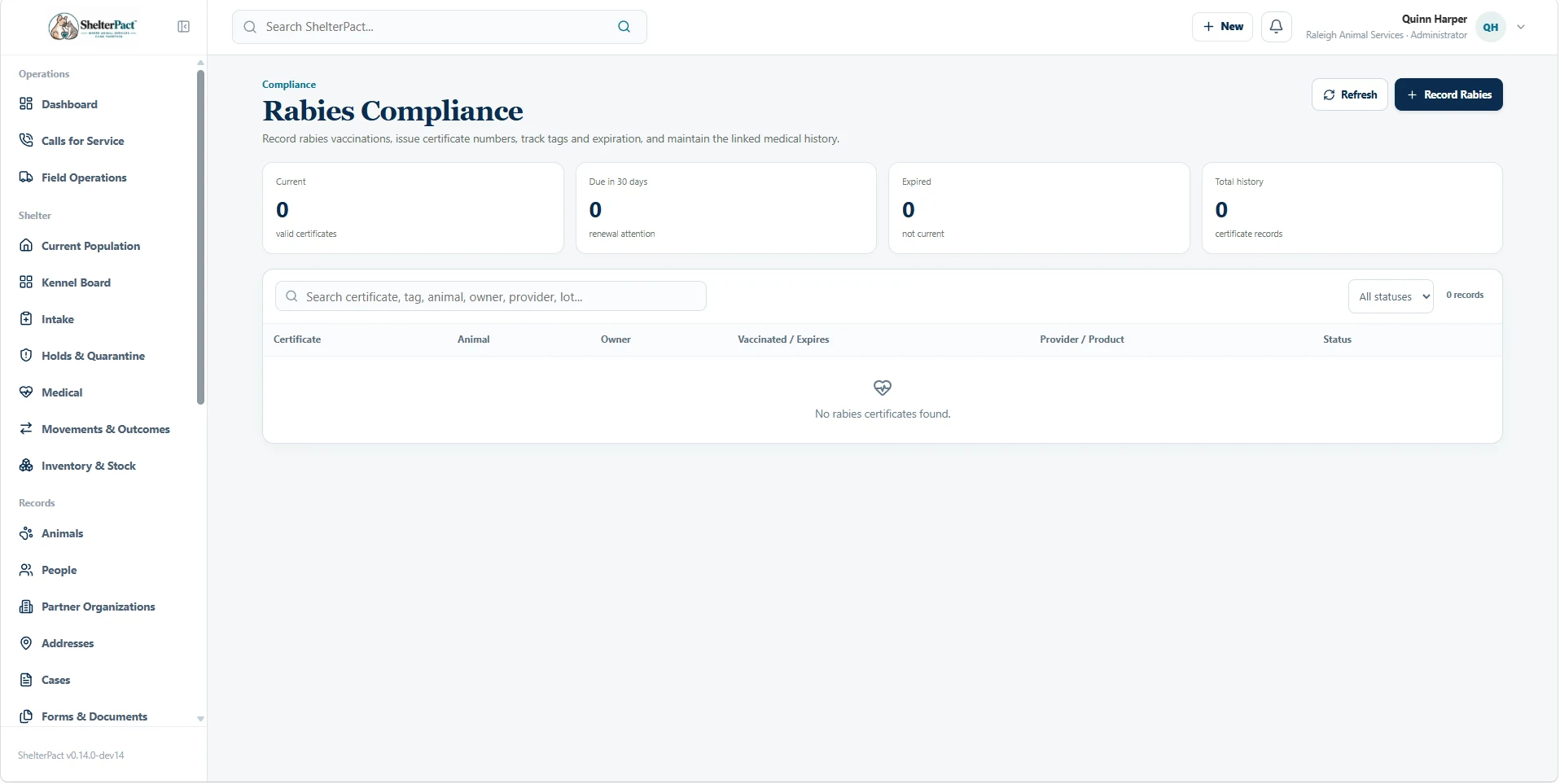1560x784 pixels.
Task: Click the New button
Action: [x=1223, y=27]
